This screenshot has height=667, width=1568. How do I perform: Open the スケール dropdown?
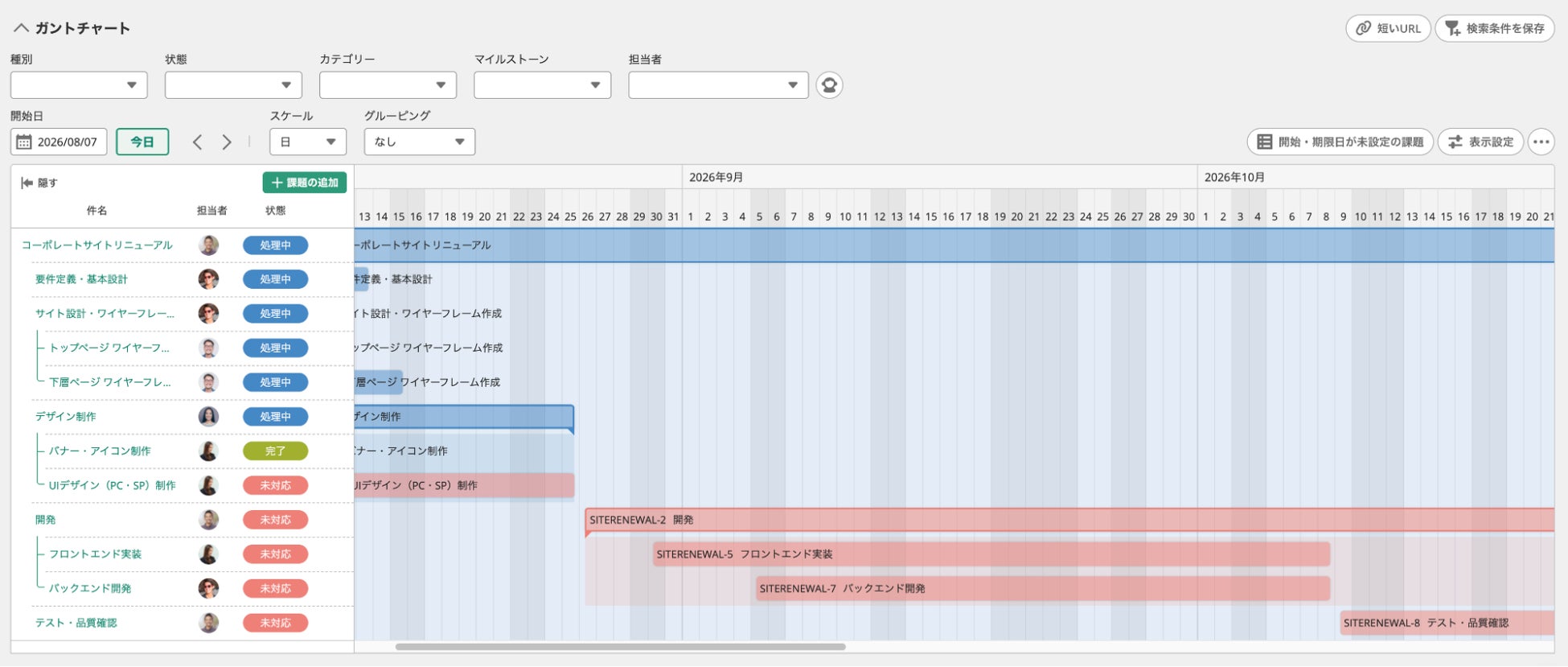[308, 142]
